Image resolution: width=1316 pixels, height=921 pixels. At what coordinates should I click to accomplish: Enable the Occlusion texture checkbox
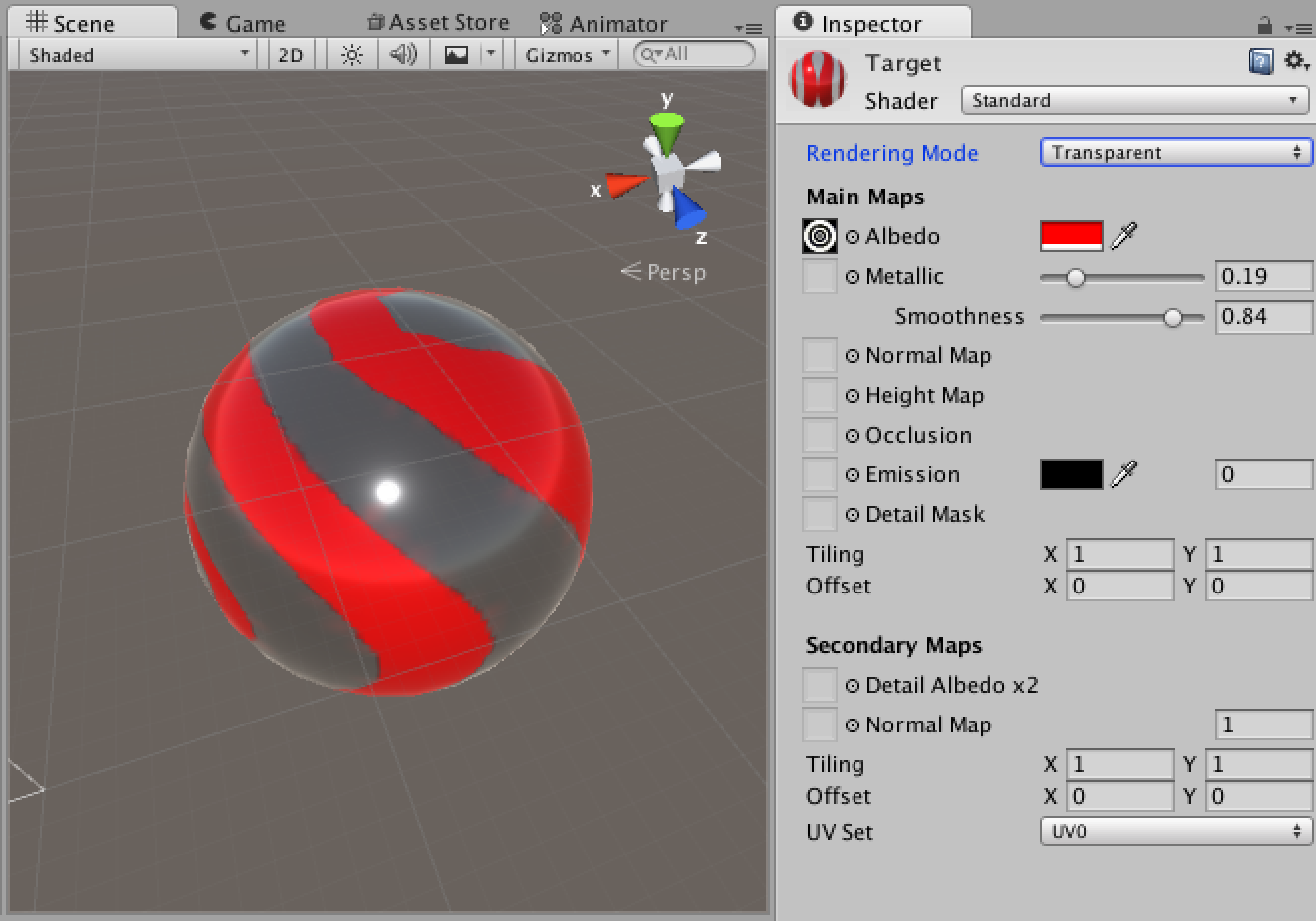818,435
